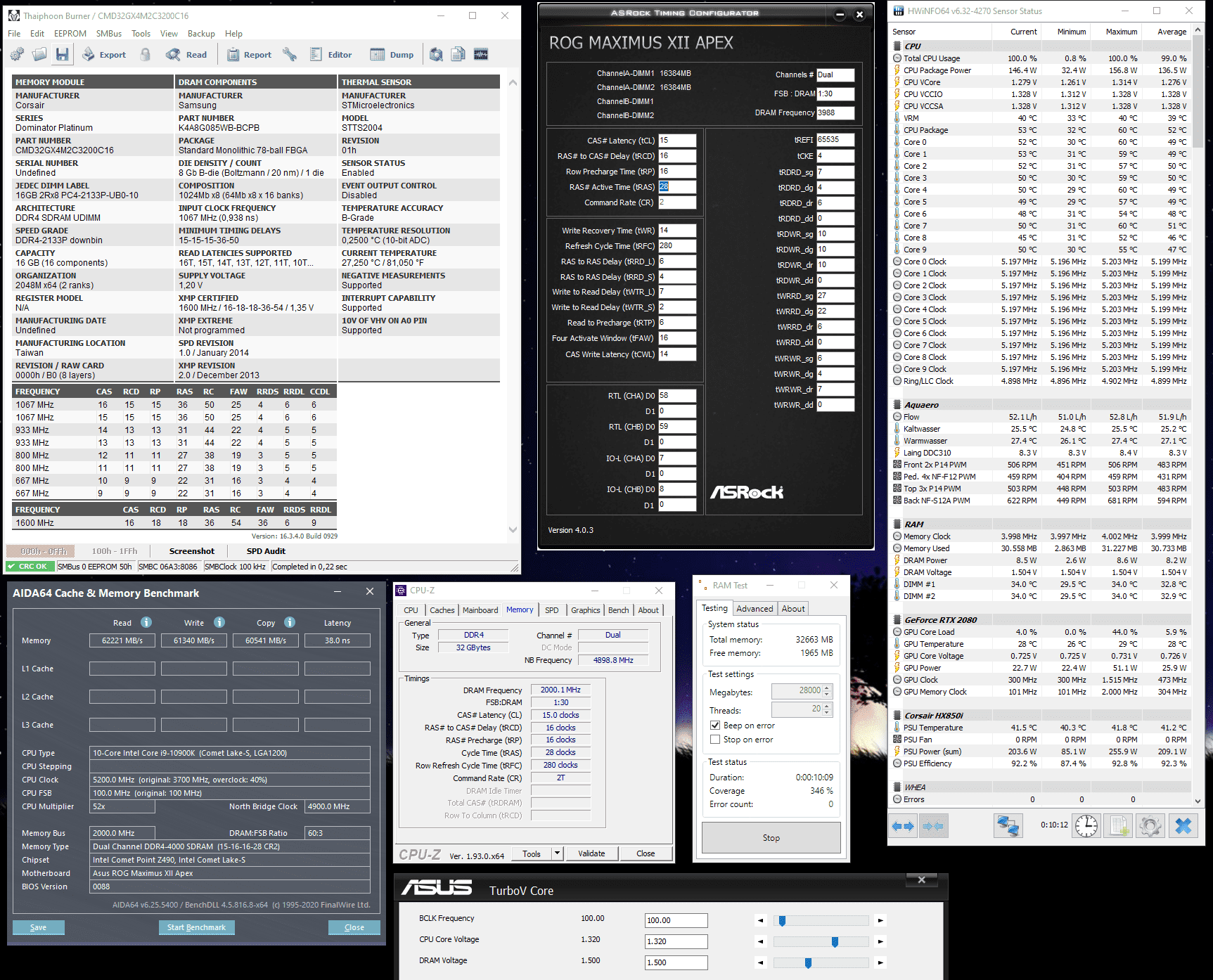Select 100h - 1FFh tab in Thaiphoon Burner

pyautogui.click(x=115, y=551)
